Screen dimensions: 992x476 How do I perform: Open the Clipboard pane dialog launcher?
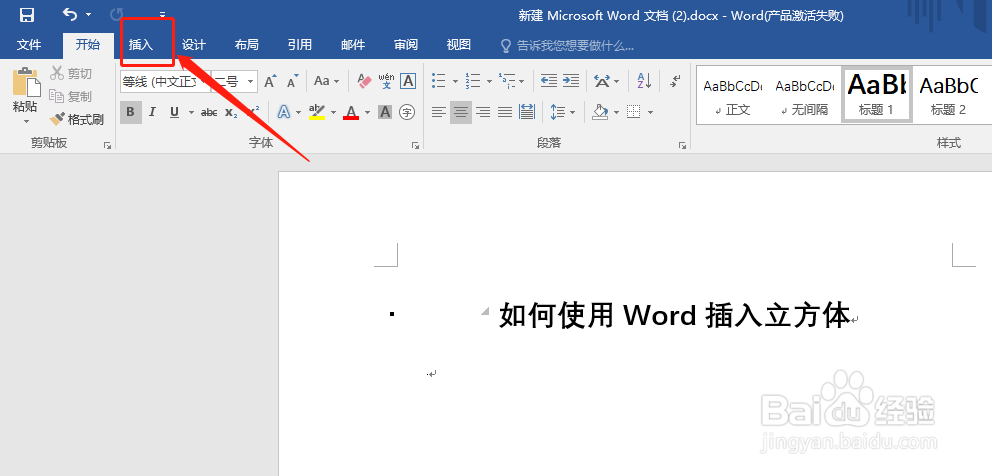[108, 146]
